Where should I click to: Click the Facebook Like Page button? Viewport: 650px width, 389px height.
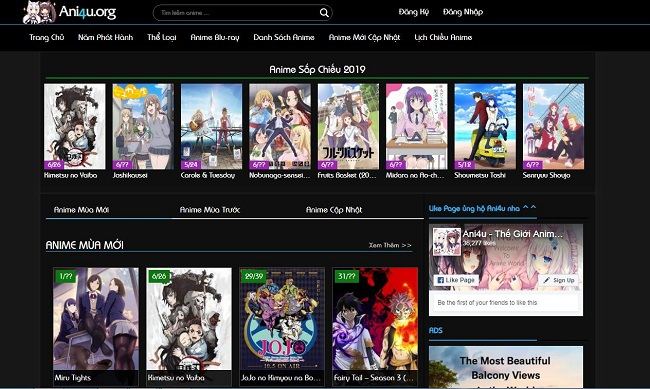456,280
